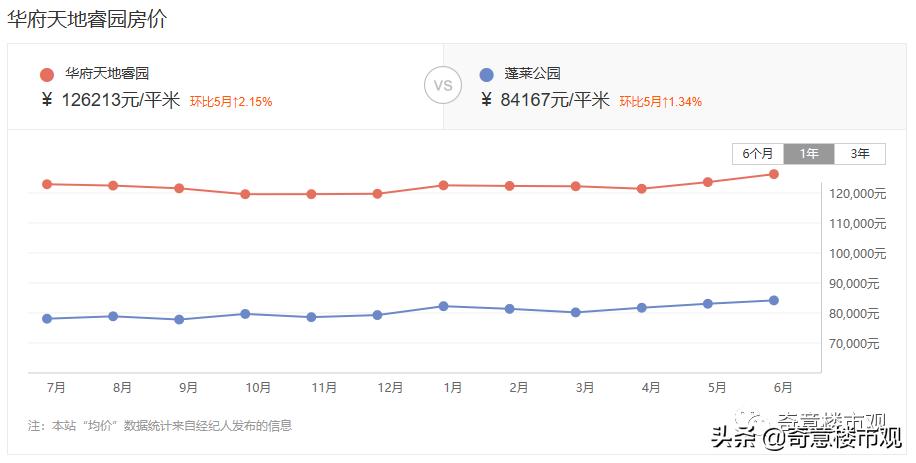Click the red line point at 10月
Image resolution: width=916 pixels, height=463 pixels.
[245, 194]
